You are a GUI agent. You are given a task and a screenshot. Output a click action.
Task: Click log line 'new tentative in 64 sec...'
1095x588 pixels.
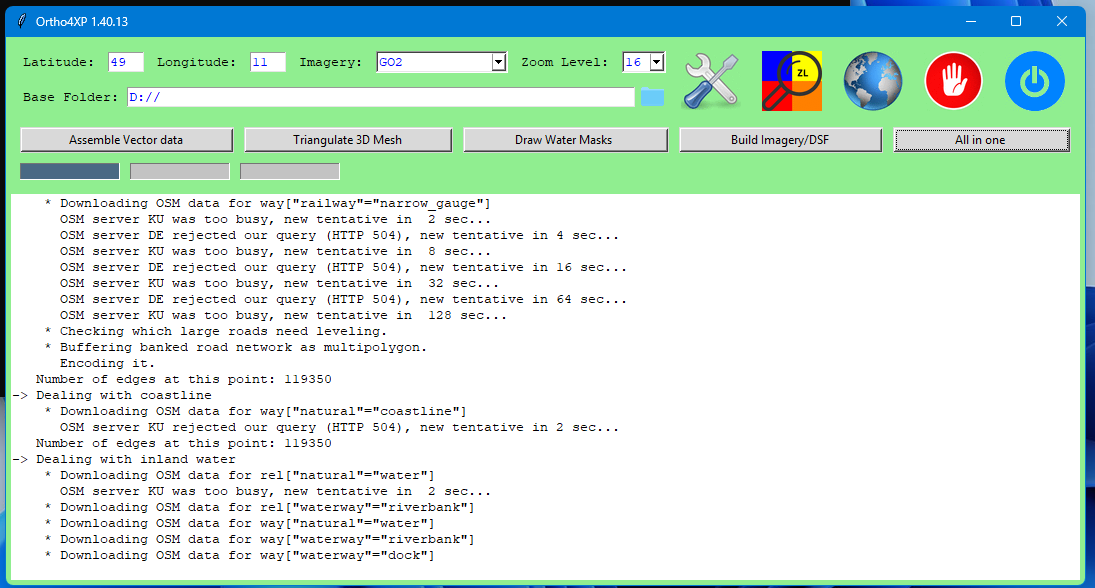[x=343, y=299]
